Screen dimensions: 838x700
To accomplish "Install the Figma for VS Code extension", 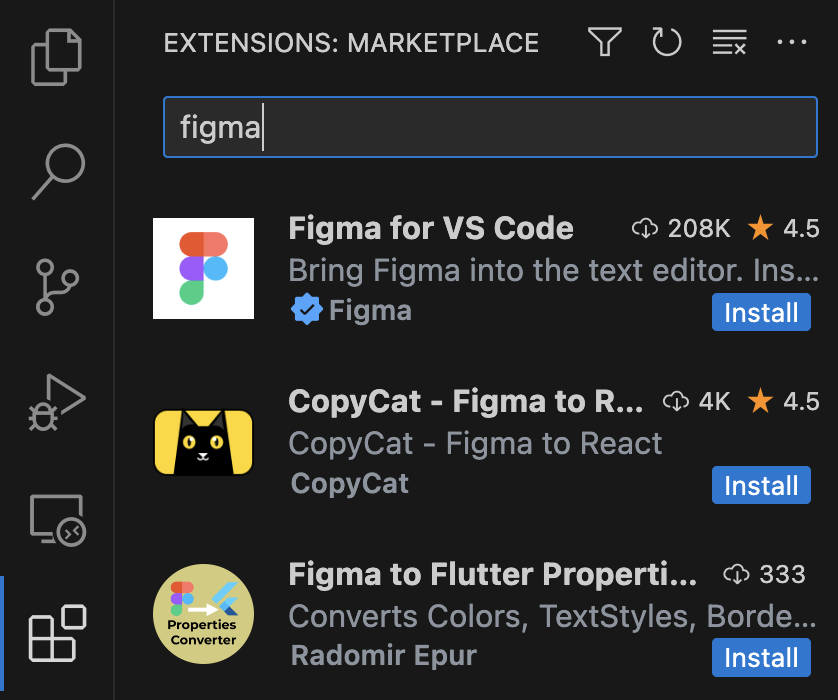I will [x=761, y=312].
